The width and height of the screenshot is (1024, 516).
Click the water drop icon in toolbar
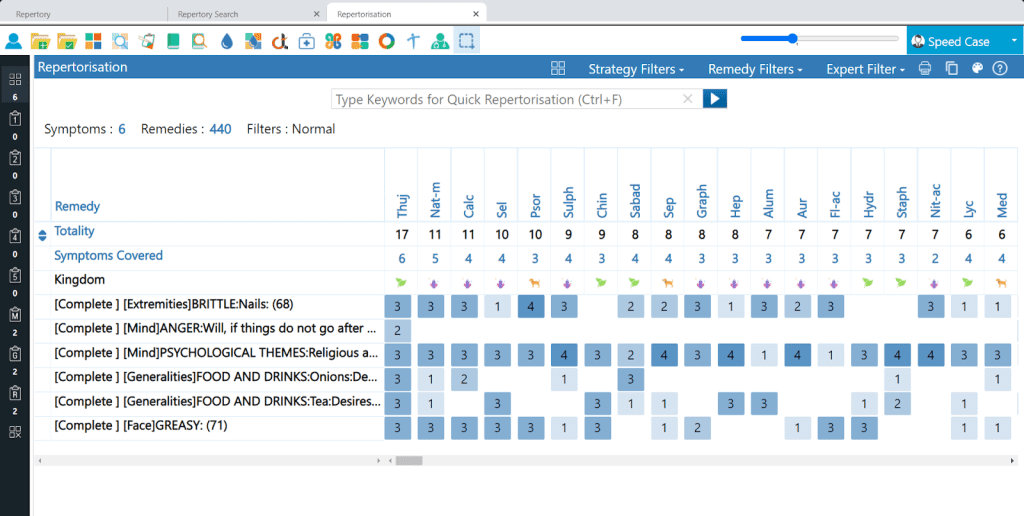pyautogui.click(x=226, y=41)
